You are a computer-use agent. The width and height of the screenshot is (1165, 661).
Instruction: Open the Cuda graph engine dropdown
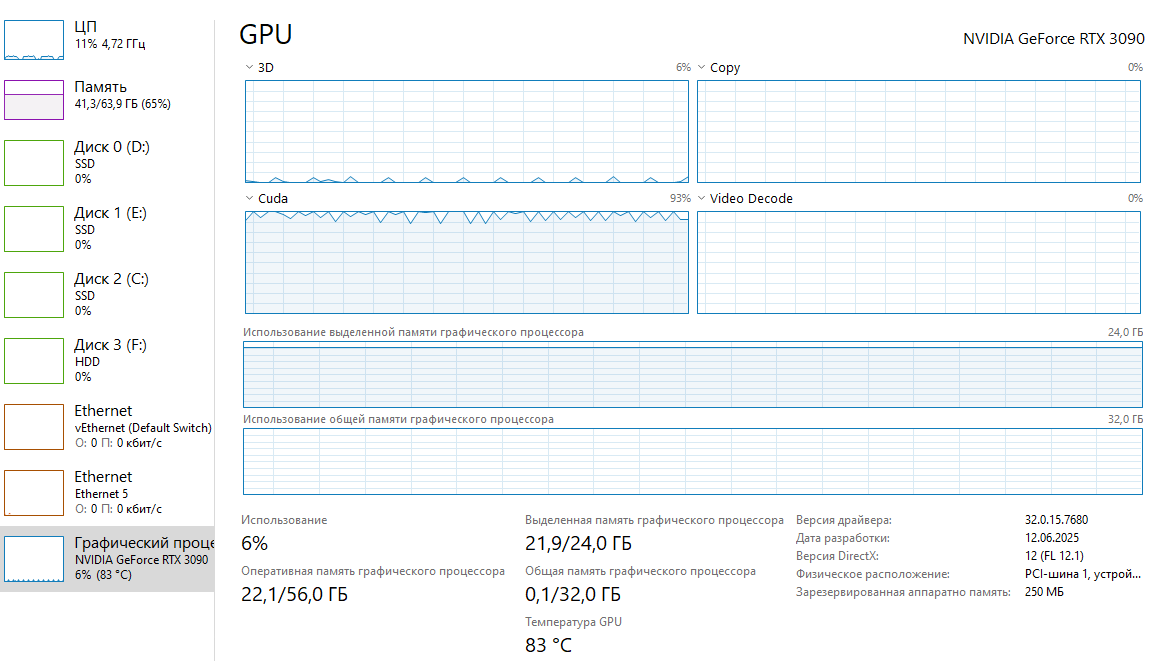[249, 199]
